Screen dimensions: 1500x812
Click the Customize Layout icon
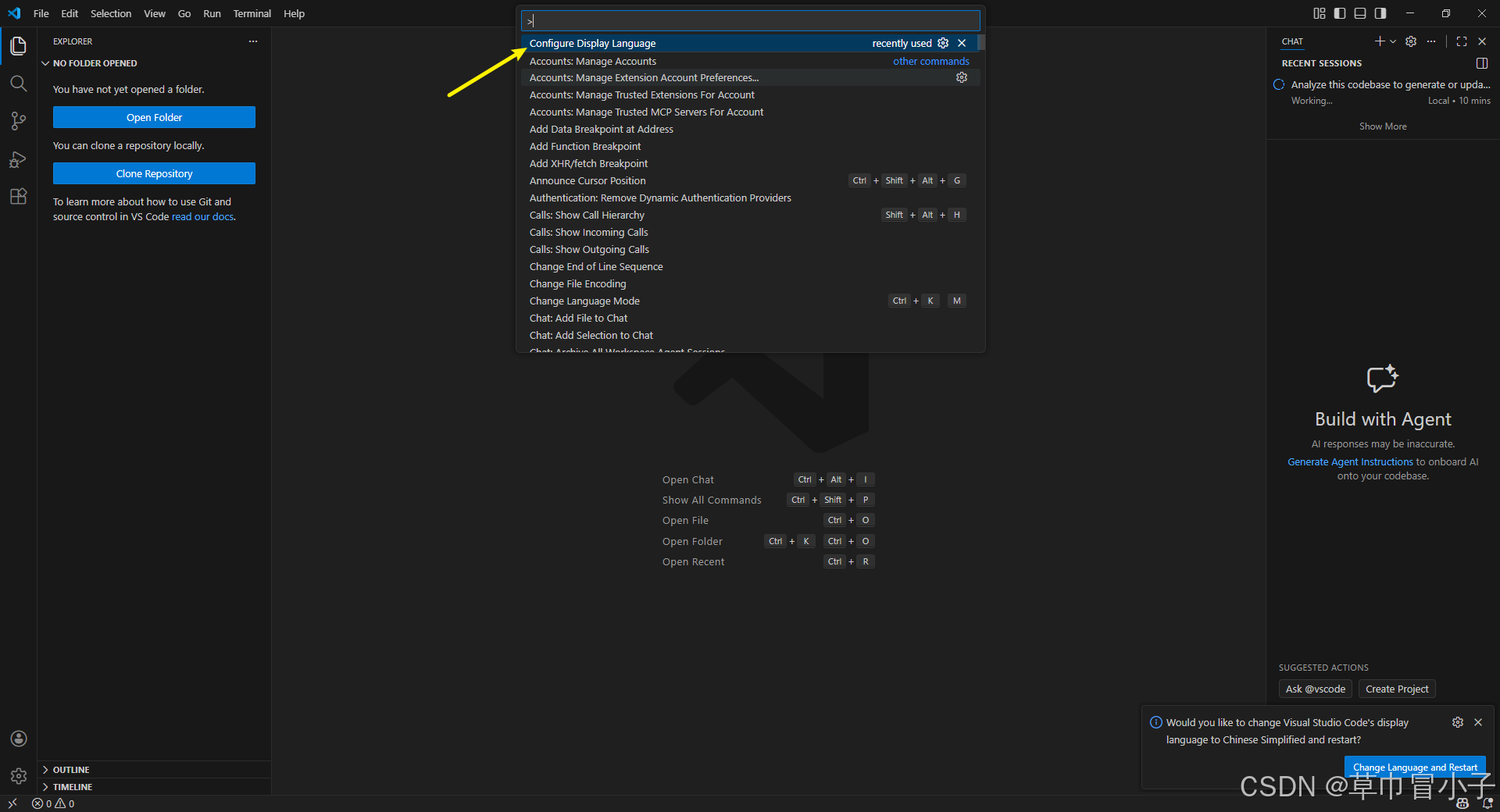click(x=1320, y=13)
